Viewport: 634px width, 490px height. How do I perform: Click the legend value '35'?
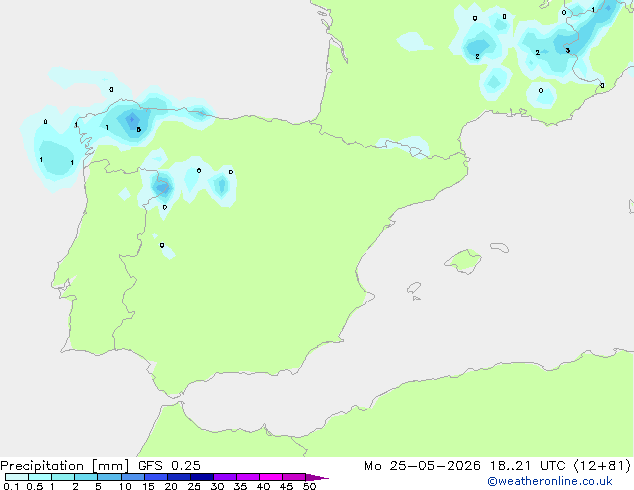click(x=240, y=486)
